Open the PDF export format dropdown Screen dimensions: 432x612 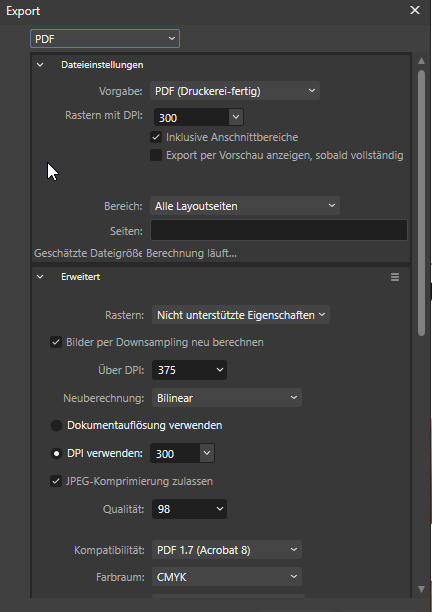point(105,39)
